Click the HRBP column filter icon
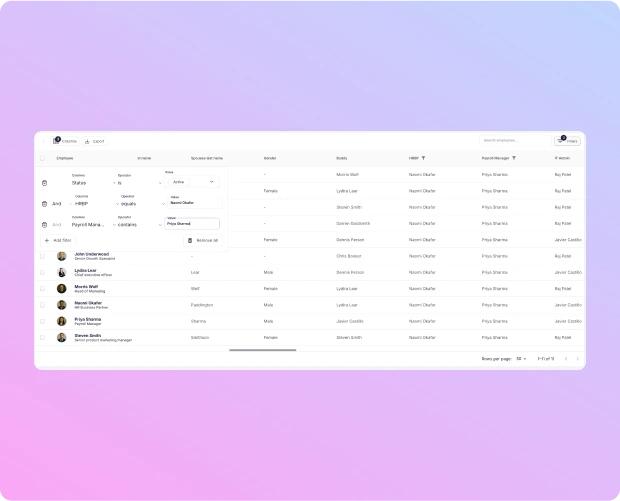 tap(423, 158)
